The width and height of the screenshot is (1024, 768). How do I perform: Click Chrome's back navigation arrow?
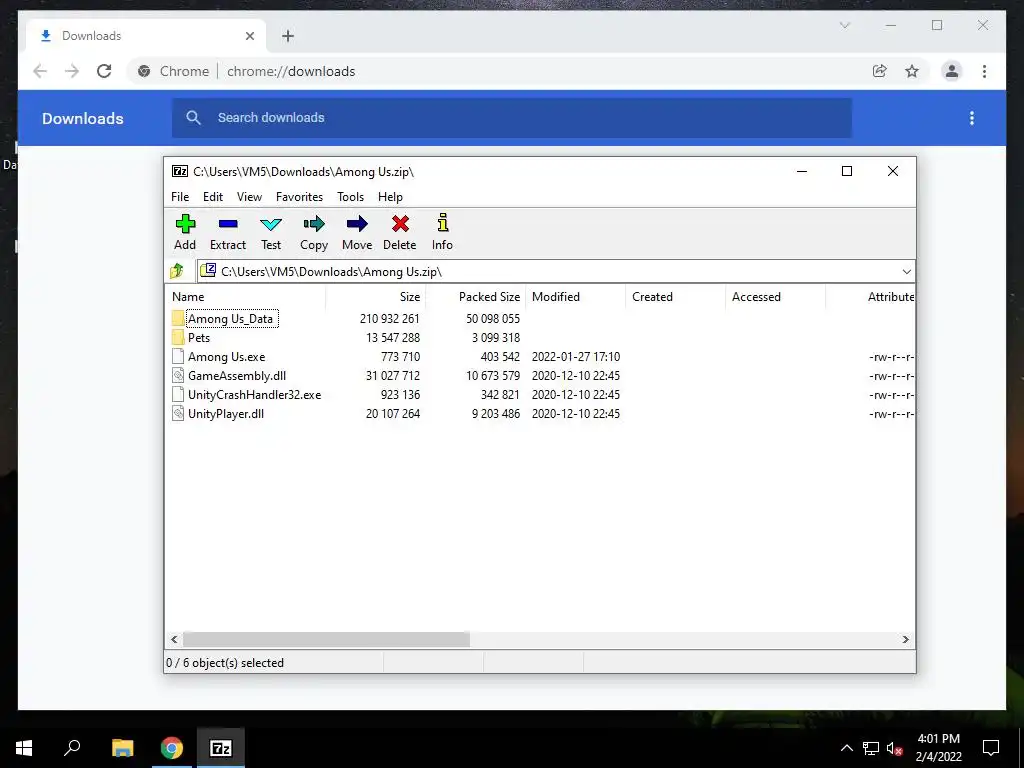click(x=40, y=71)
